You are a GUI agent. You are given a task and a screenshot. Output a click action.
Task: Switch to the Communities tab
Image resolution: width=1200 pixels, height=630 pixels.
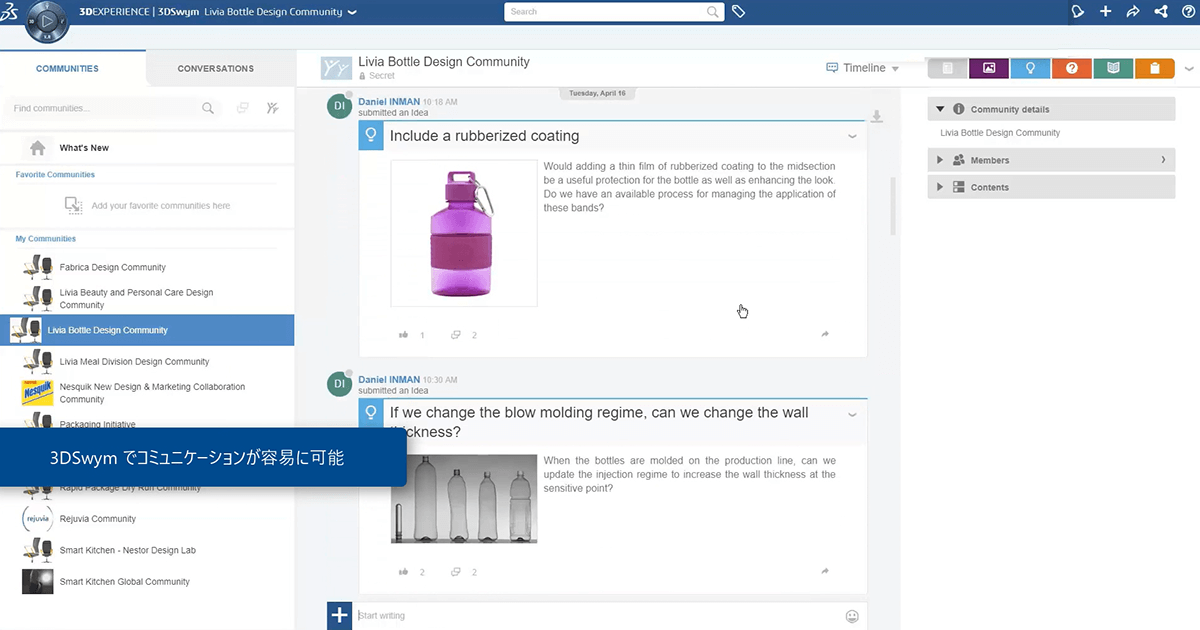click(67, 69)
